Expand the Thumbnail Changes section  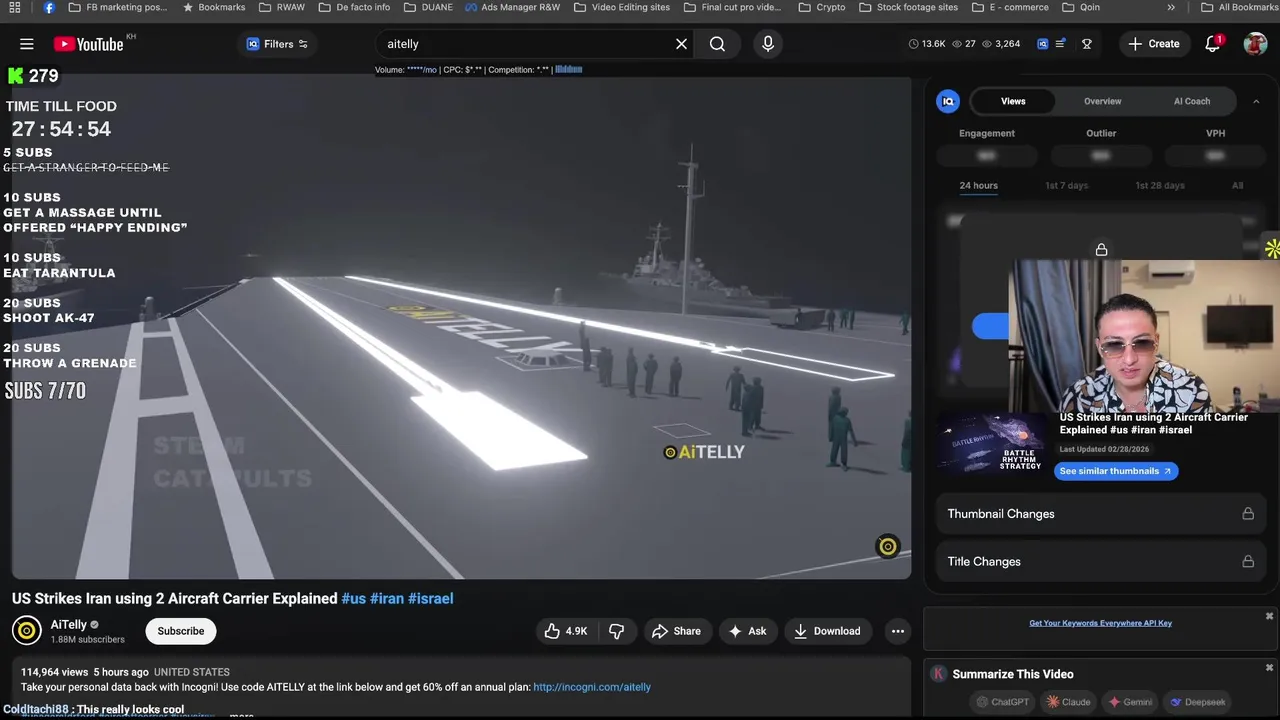1101,514
